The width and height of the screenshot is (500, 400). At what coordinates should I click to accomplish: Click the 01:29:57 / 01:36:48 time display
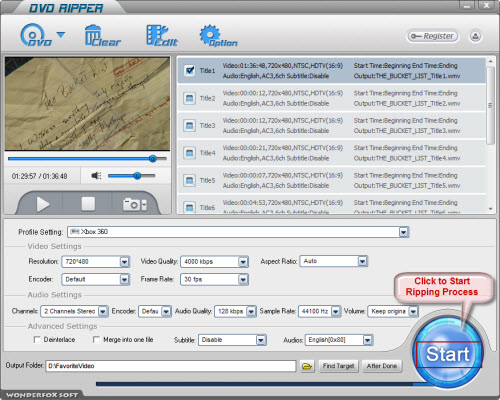[39, 176]
